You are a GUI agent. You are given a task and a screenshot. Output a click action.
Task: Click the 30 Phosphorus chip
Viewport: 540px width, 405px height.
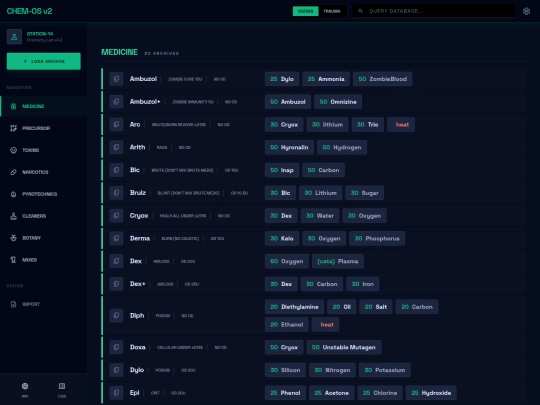[377, 238]
